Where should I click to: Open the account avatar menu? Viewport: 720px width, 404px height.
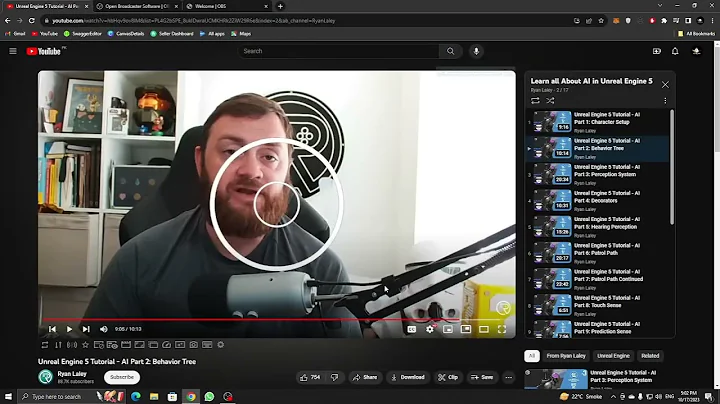click(x=696, y=51)
